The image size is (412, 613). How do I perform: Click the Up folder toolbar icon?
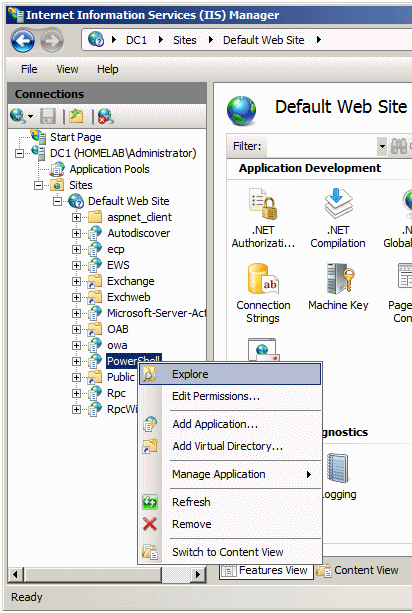76,116
